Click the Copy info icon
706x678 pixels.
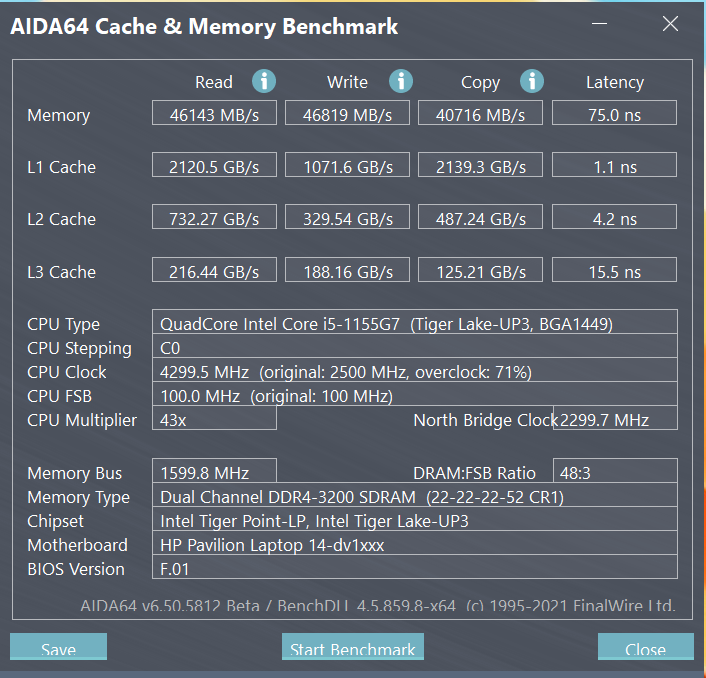[532, 82]
